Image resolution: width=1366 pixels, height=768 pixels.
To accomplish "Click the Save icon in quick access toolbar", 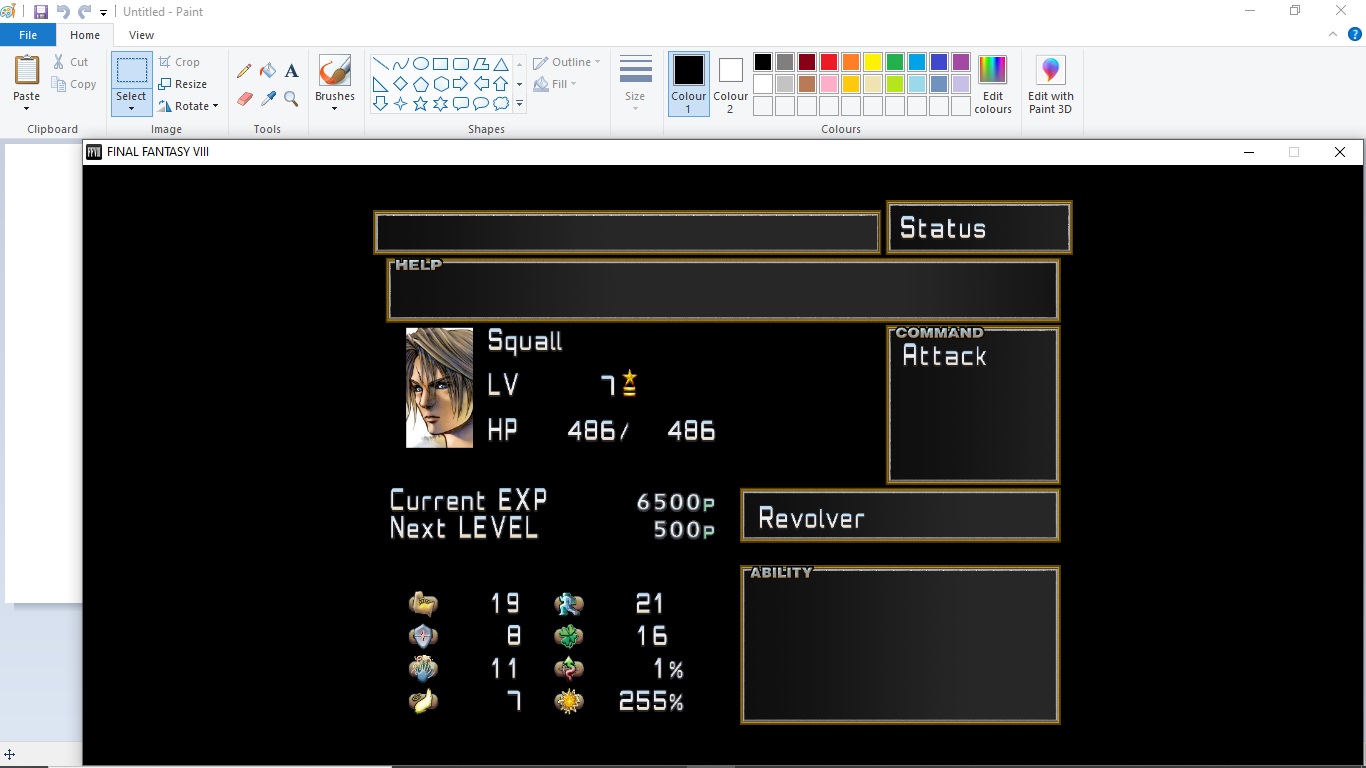I will point(41,12).
